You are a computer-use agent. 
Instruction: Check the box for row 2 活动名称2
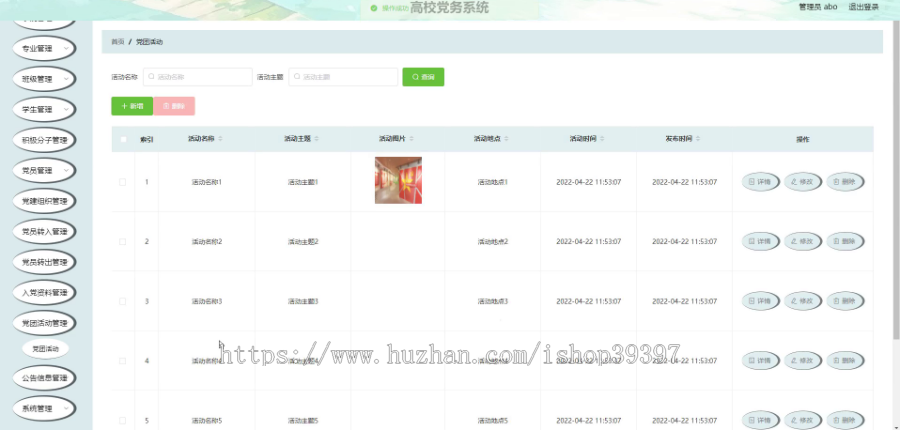coord(122,242)
